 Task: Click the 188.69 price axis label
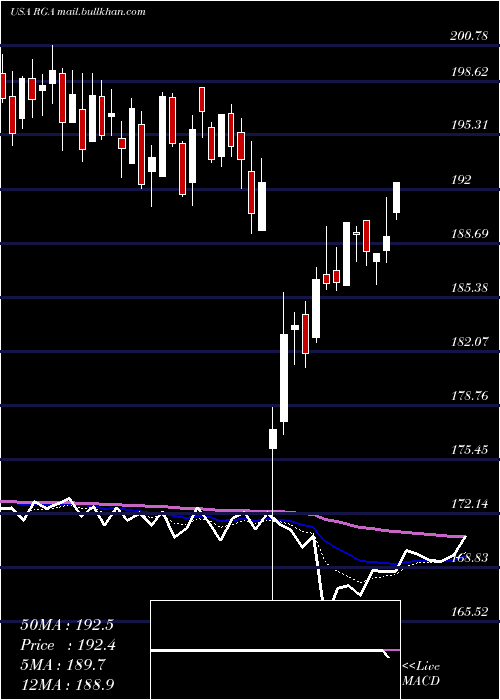point(469,233)
